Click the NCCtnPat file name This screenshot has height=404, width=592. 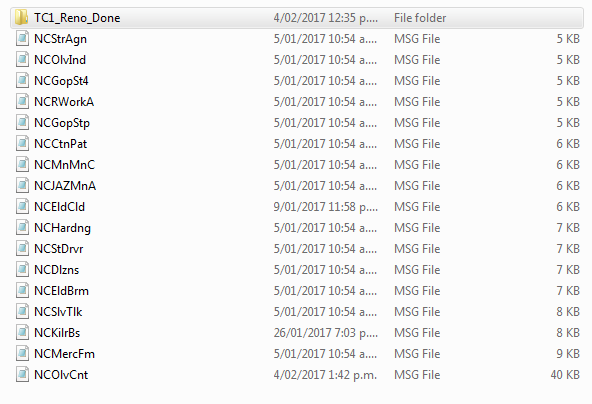[60, 144]
